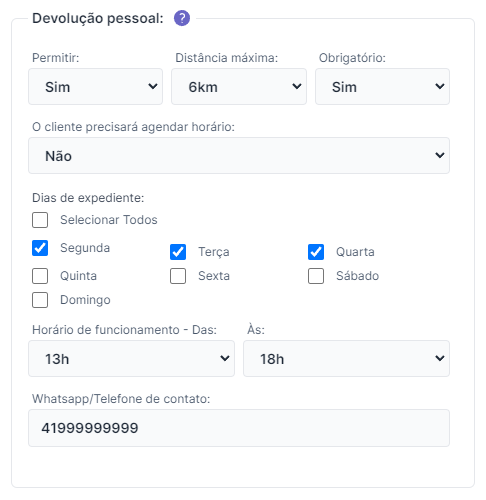Uncheck the Terça checkbox

[x=178, y=252]
